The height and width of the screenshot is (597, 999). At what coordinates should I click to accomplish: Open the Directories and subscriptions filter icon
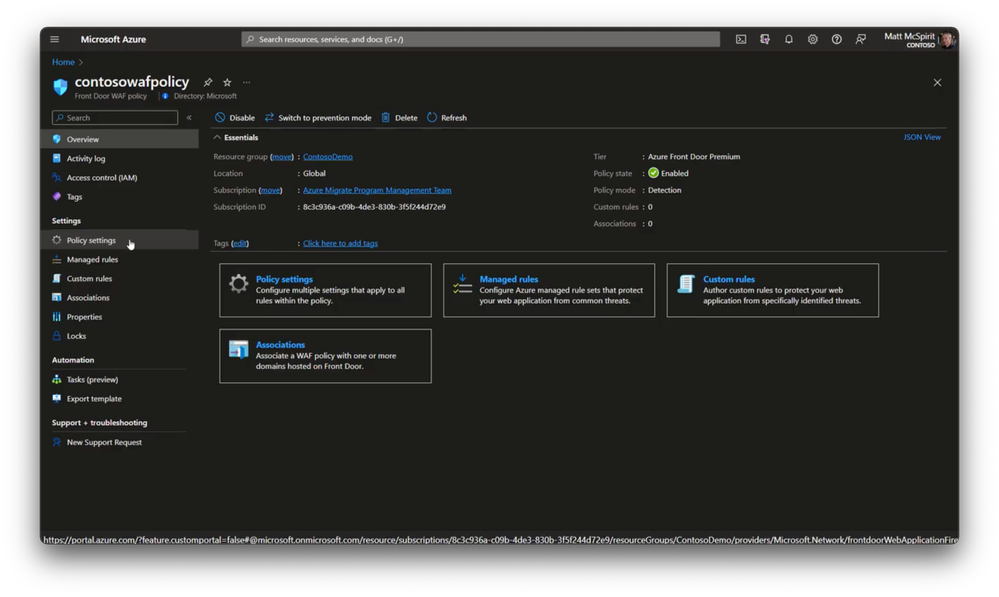click(765, 40)
